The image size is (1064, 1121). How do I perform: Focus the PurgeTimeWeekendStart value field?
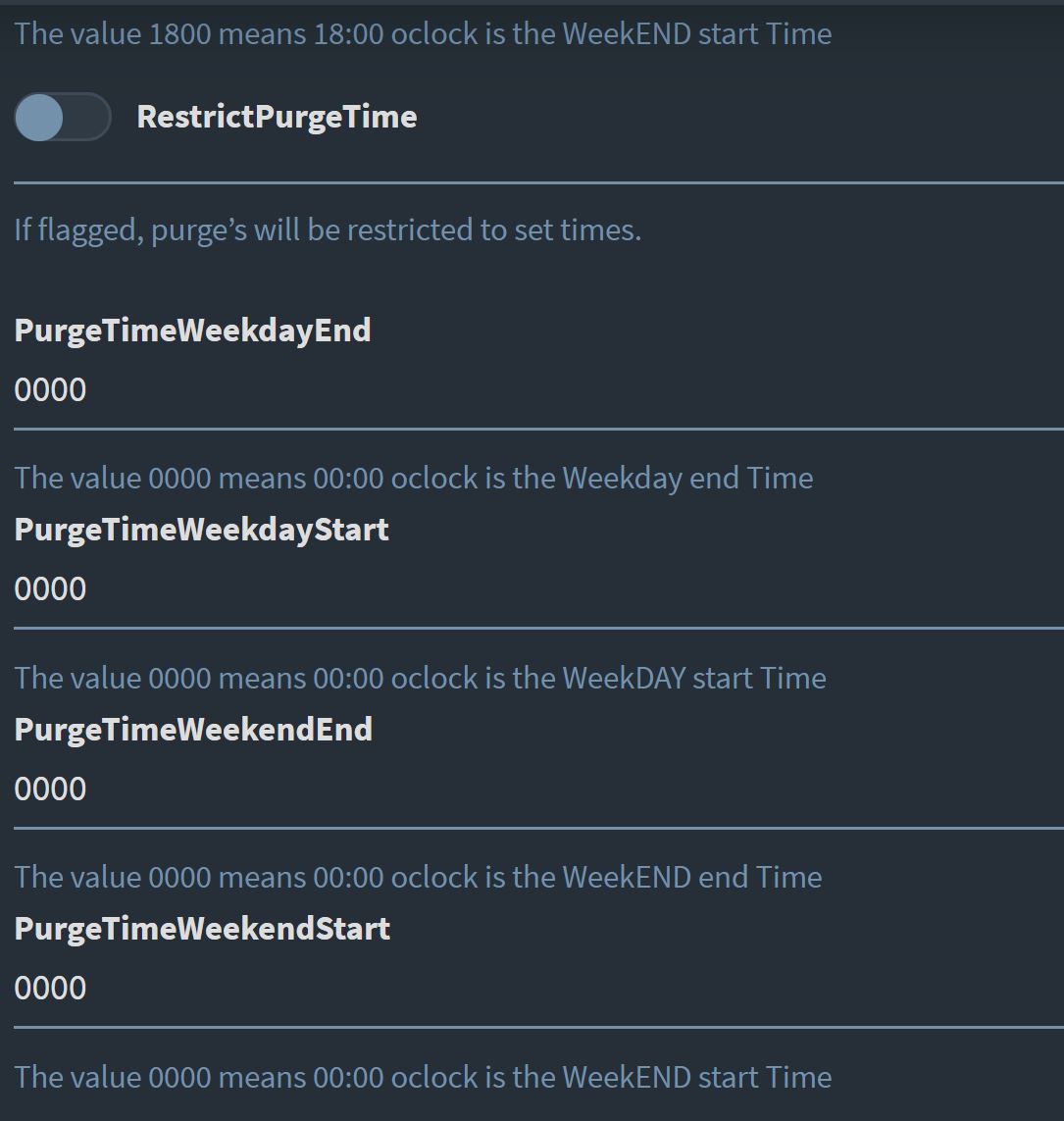538,989
